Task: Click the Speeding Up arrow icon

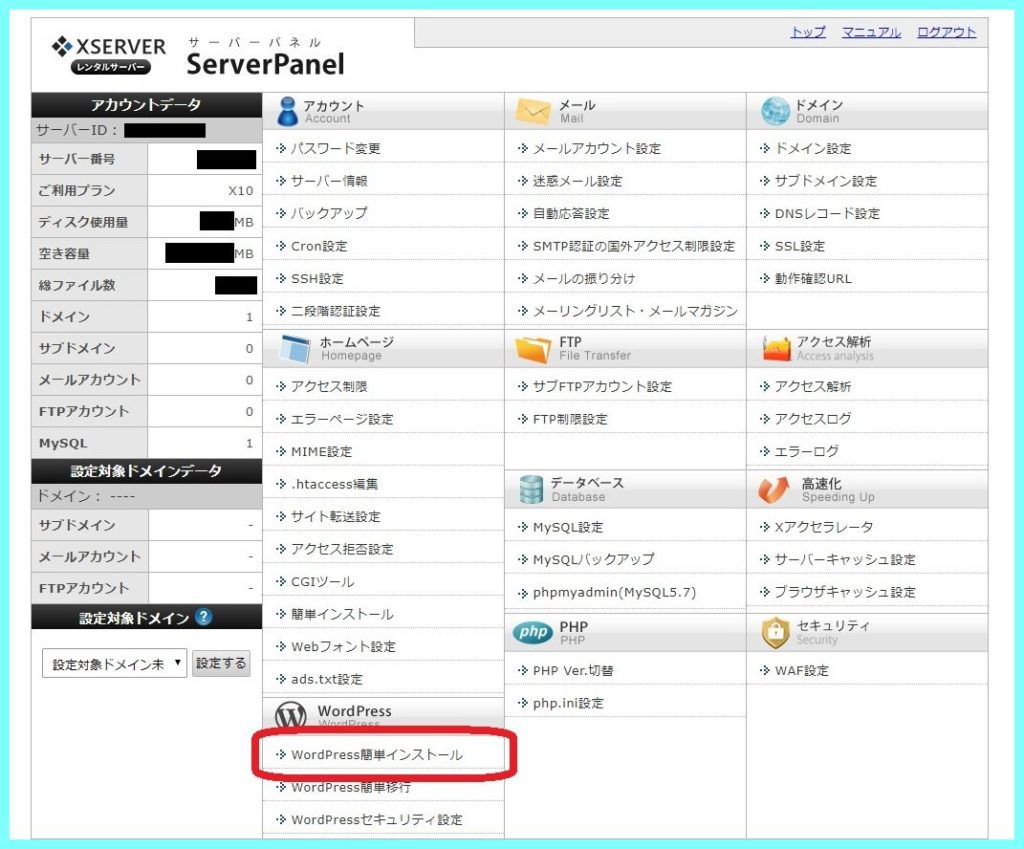Action: pos(774,489)
